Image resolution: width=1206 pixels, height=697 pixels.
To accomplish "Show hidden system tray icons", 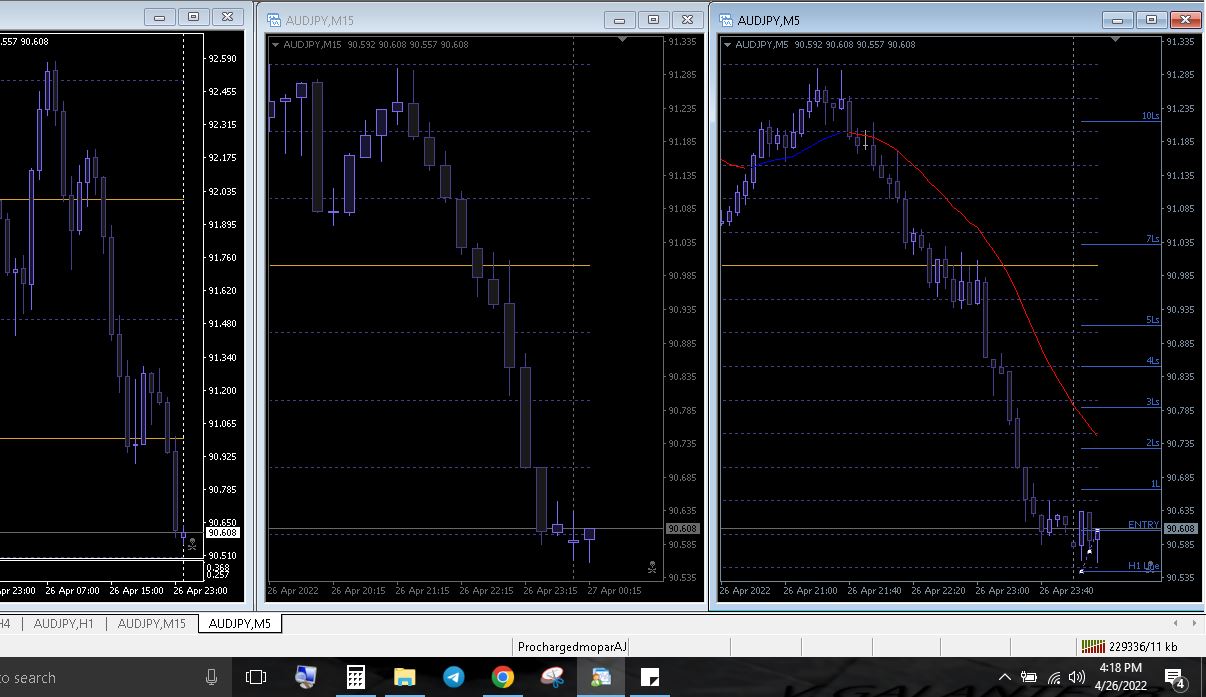I will pos(1004,678).
